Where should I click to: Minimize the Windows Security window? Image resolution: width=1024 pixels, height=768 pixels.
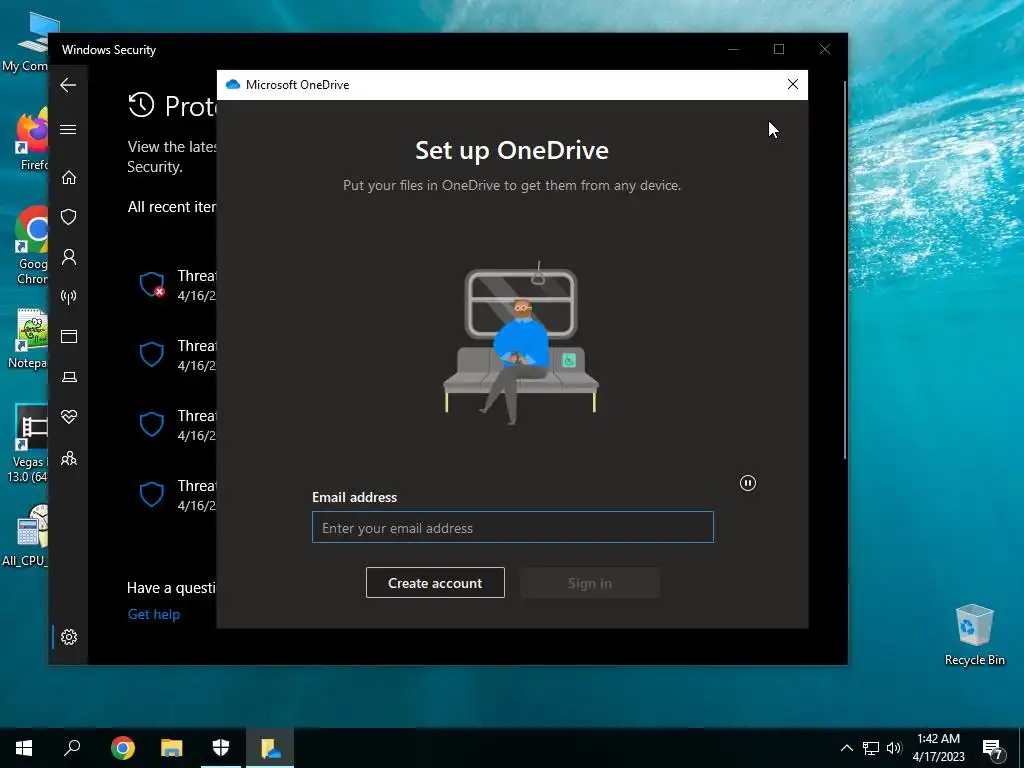[733, 49]
